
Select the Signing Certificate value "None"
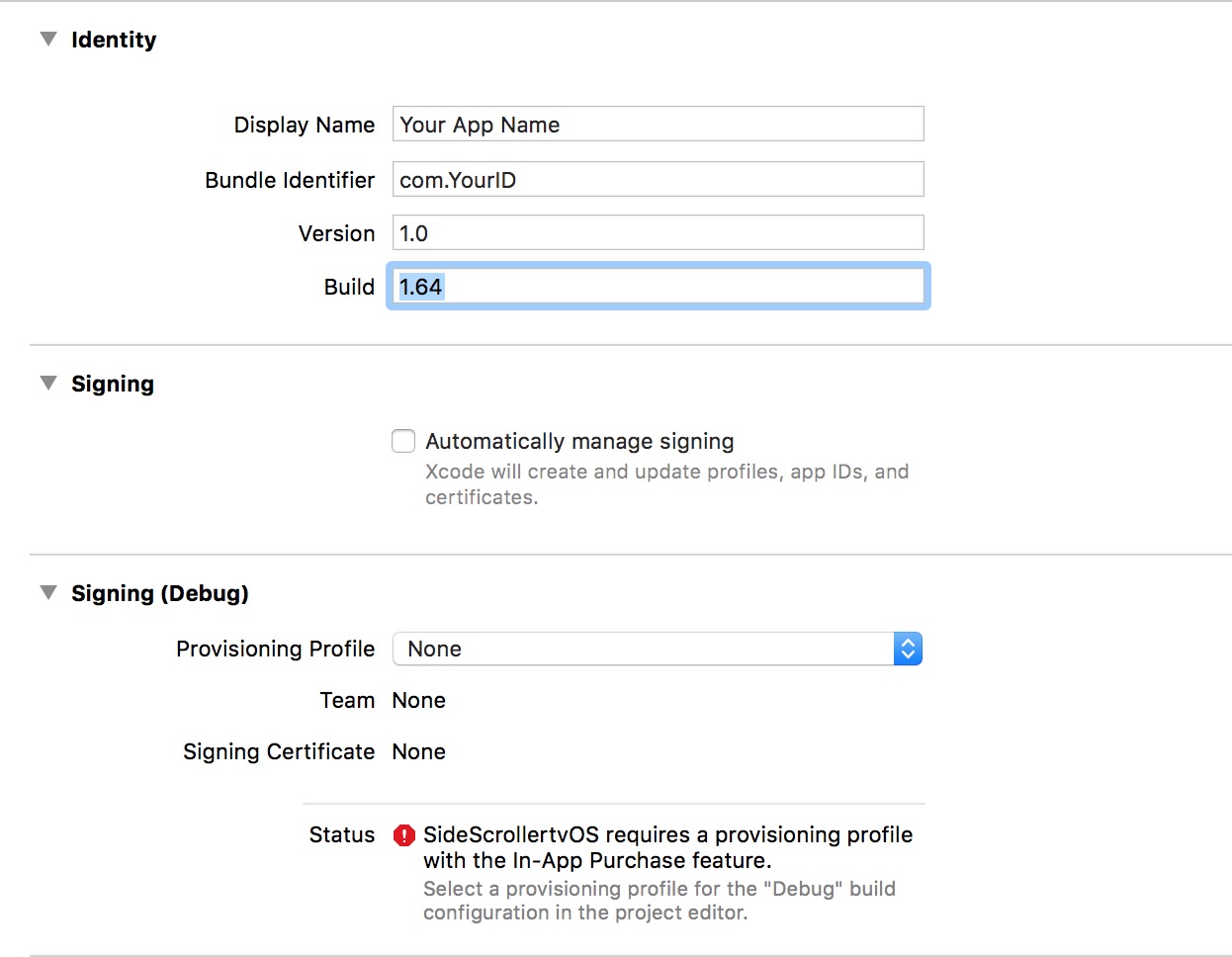click(x=418, y=751)
